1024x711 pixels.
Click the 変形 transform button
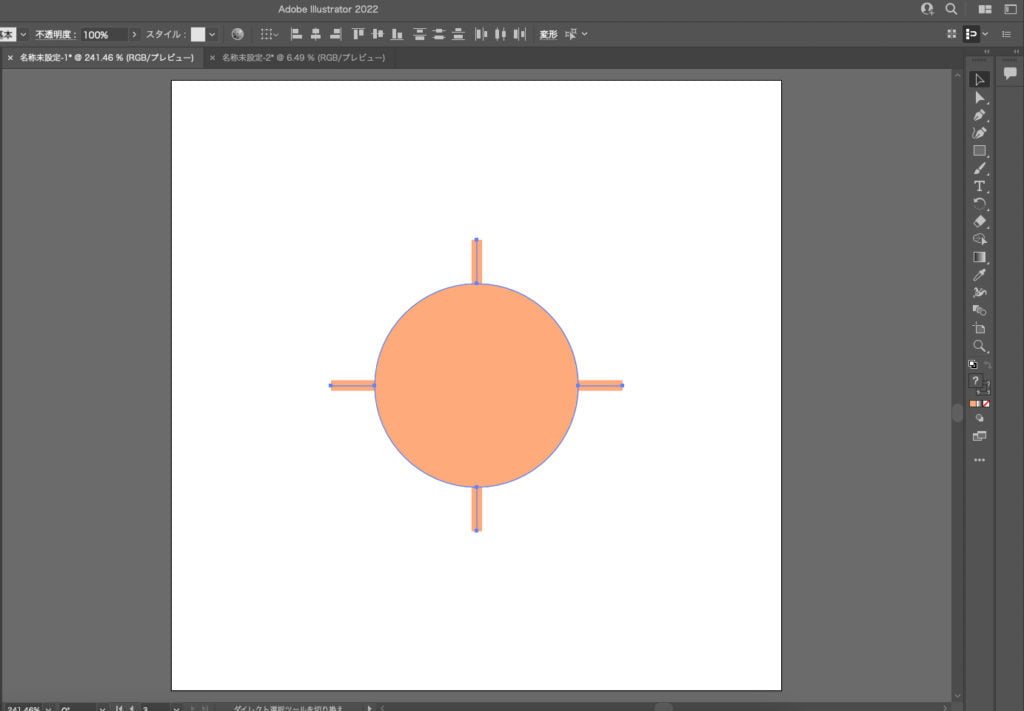pyautogui.click(x=548, y=34)
